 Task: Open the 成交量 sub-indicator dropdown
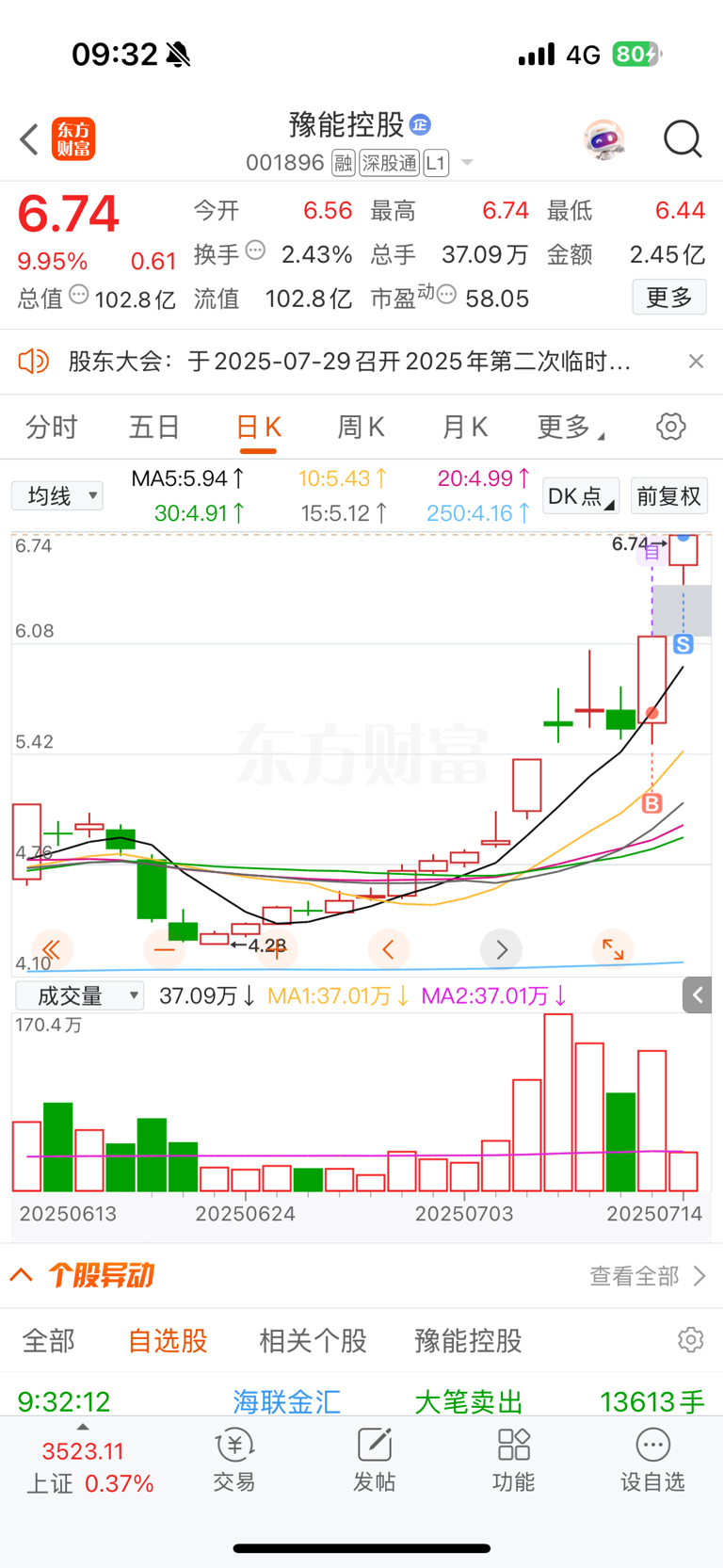pos(79,995)
